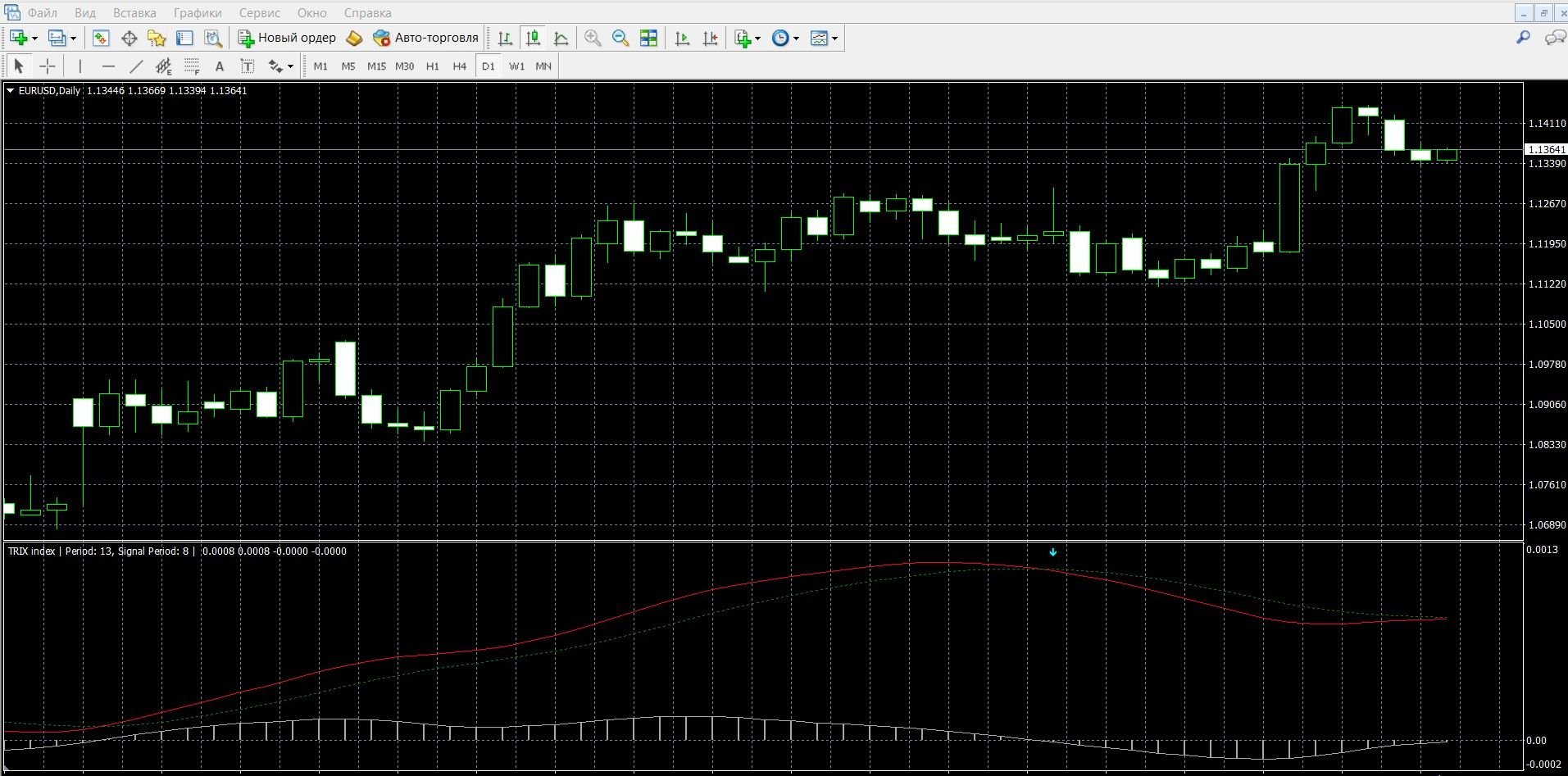Screen dimensions: 1568x776
Task: Draw a horizontal line tool
Action: click(x=108, y=66)
